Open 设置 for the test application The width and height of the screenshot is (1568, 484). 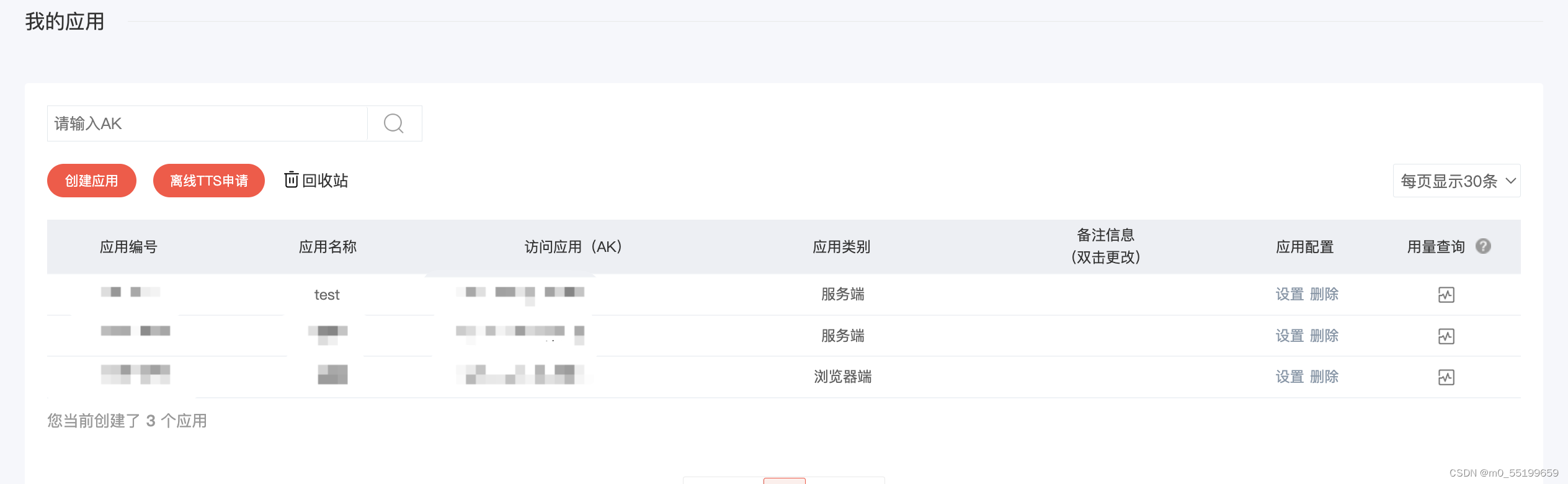1288,294
